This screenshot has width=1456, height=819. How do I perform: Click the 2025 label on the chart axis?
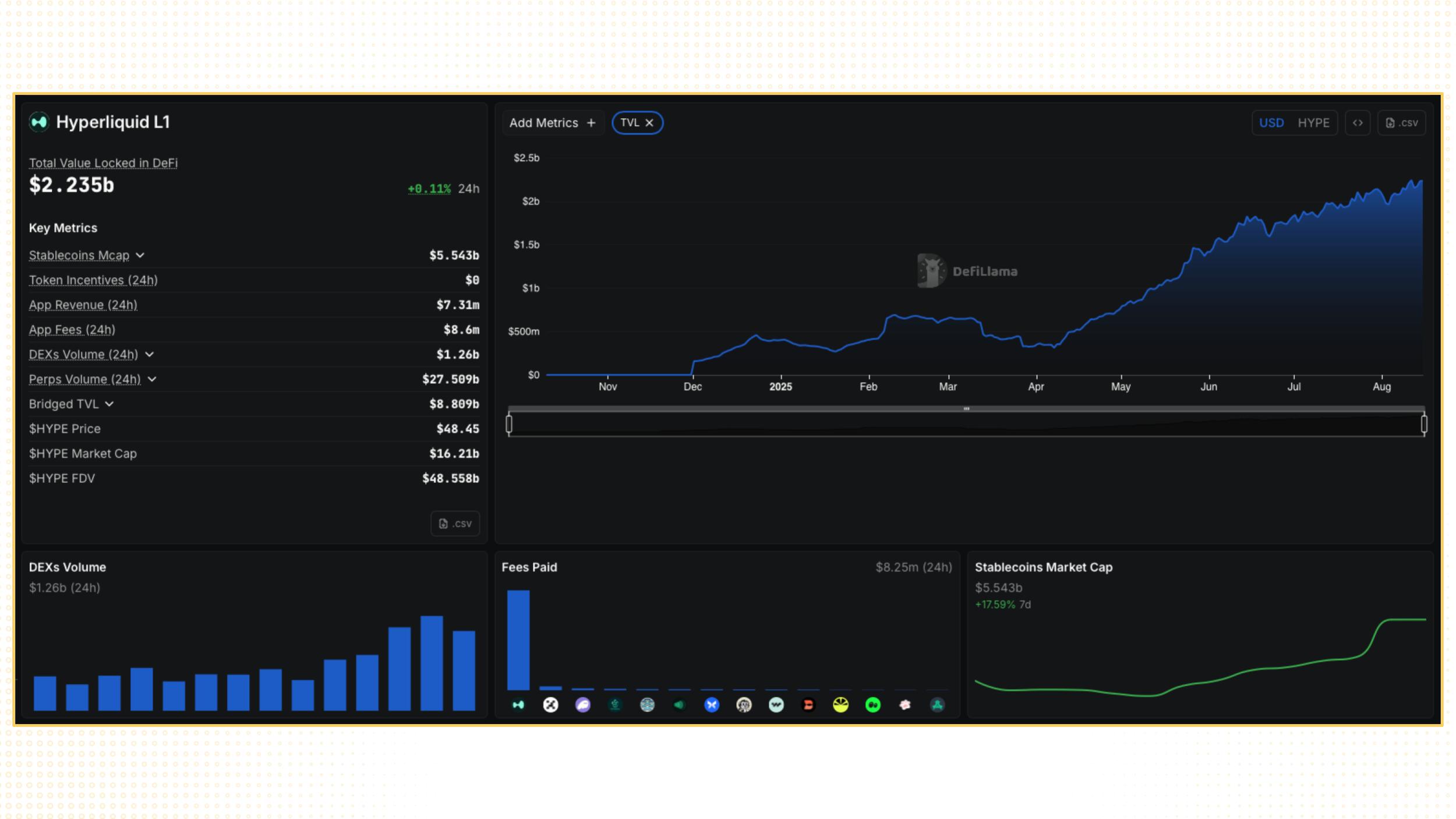780,387
